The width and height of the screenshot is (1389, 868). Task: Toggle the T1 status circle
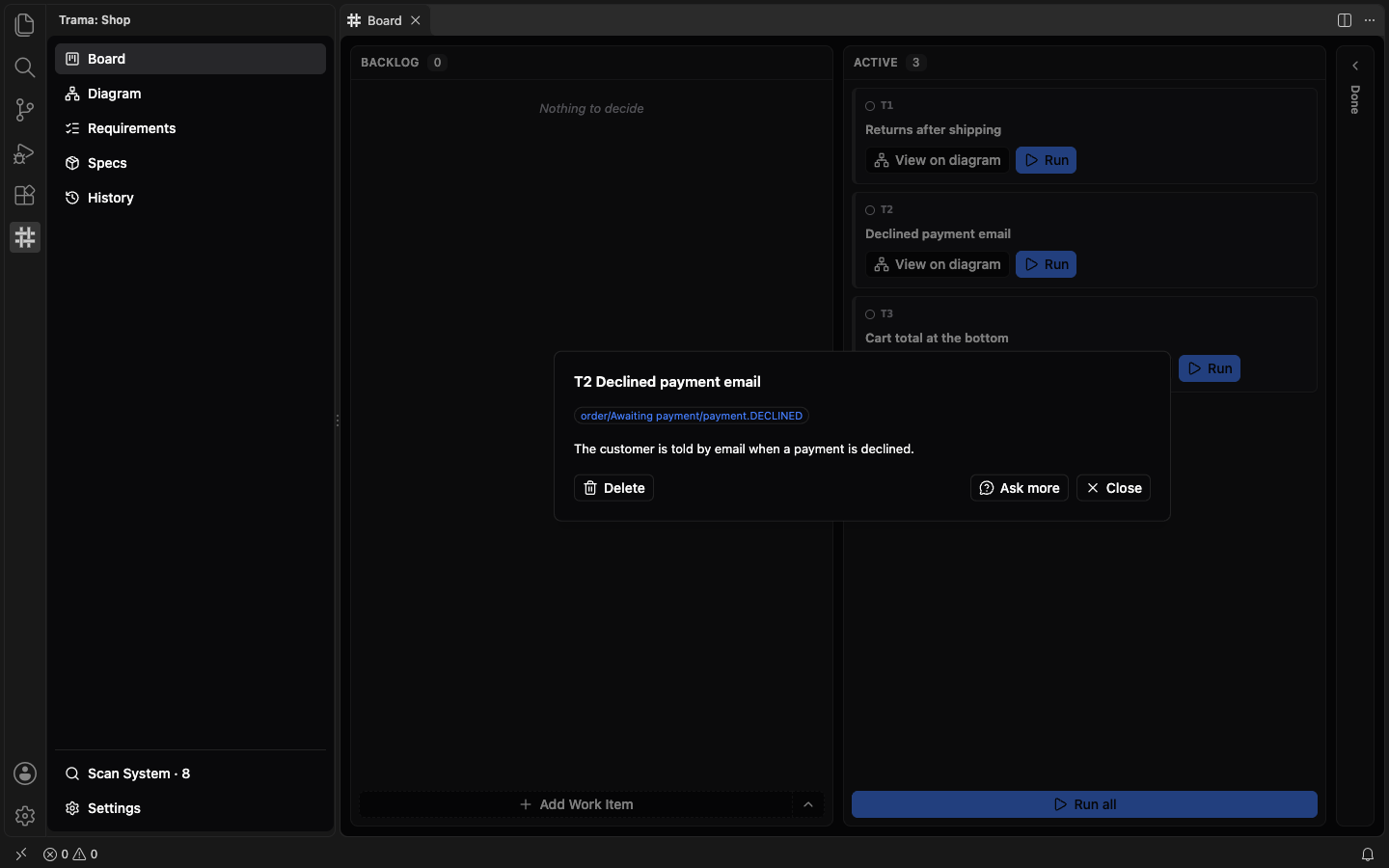pos(870,106)
